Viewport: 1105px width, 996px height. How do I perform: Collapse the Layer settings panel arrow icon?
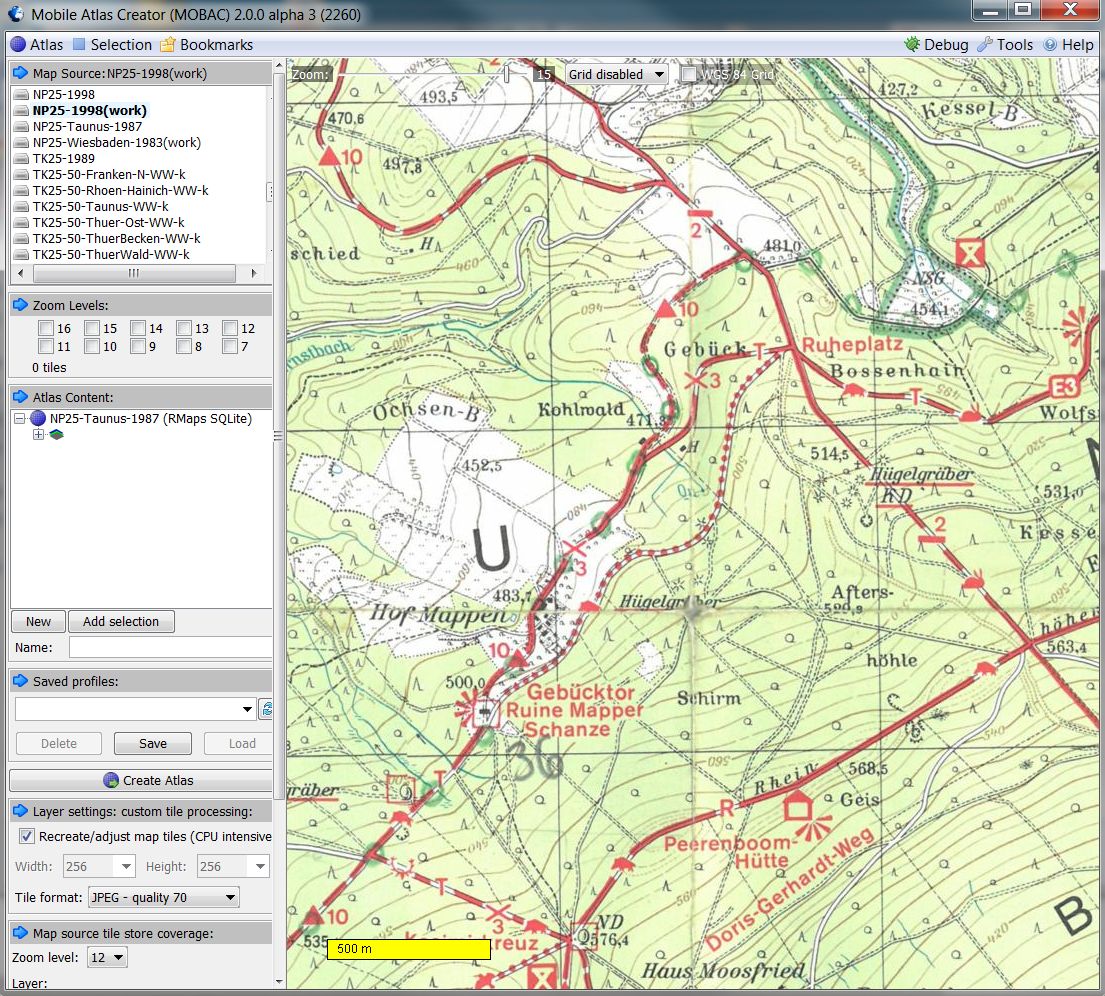20,811
